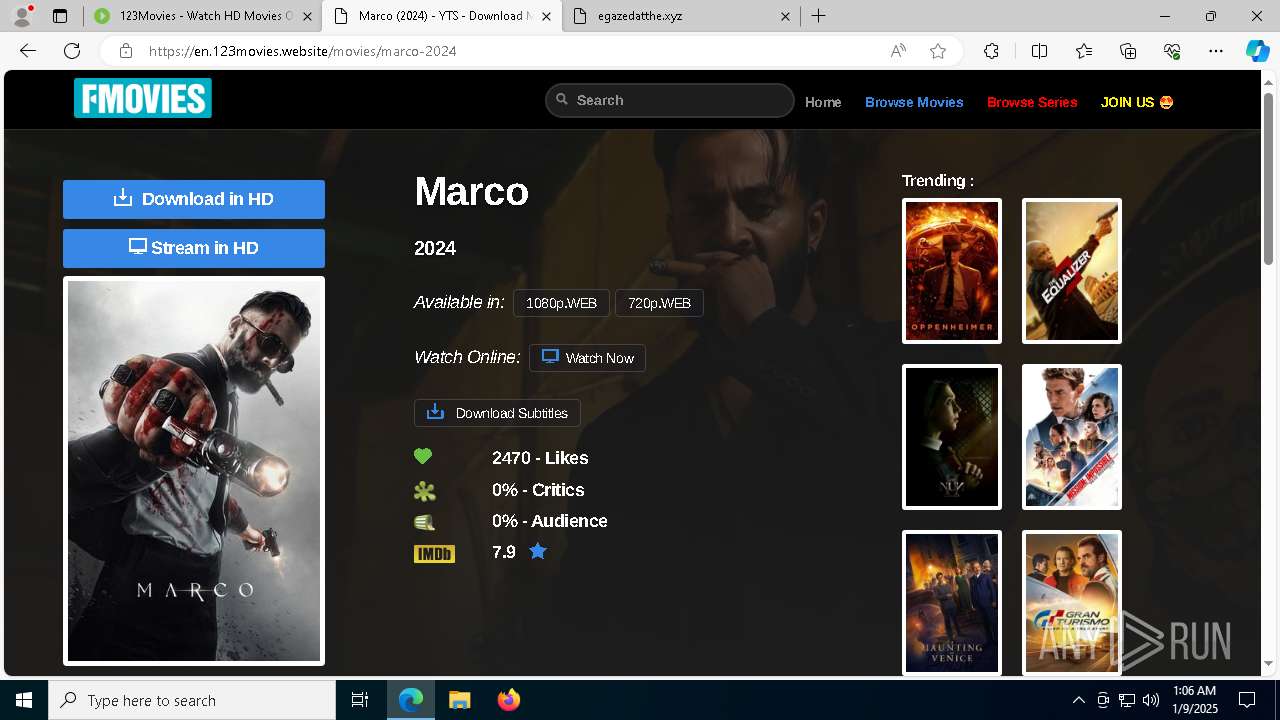Open the browser essentials heart icon

coord(1172,51)
